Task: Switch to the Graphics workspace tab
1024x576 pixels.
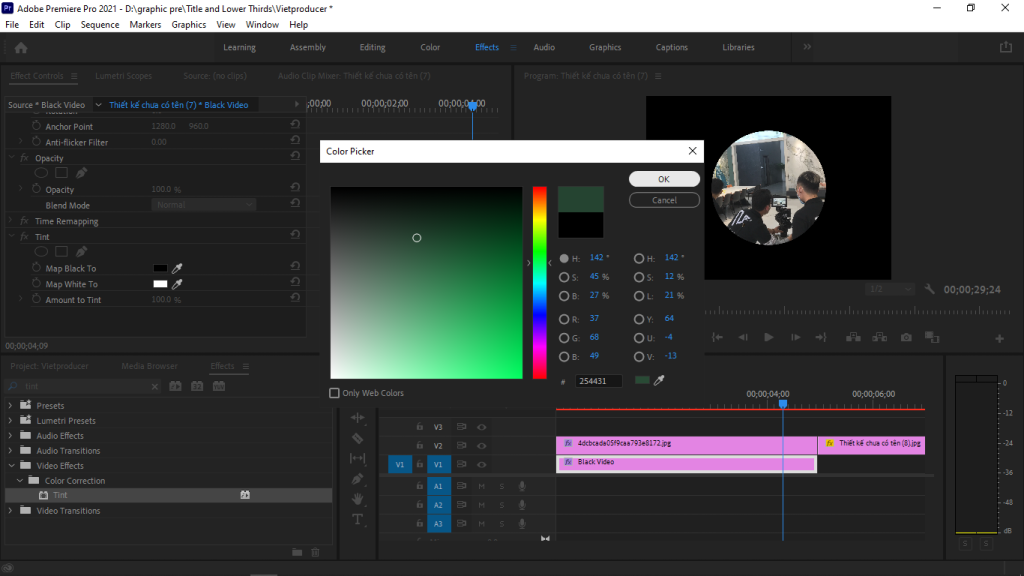Action: pyautogui.click(x=604, y=46)
